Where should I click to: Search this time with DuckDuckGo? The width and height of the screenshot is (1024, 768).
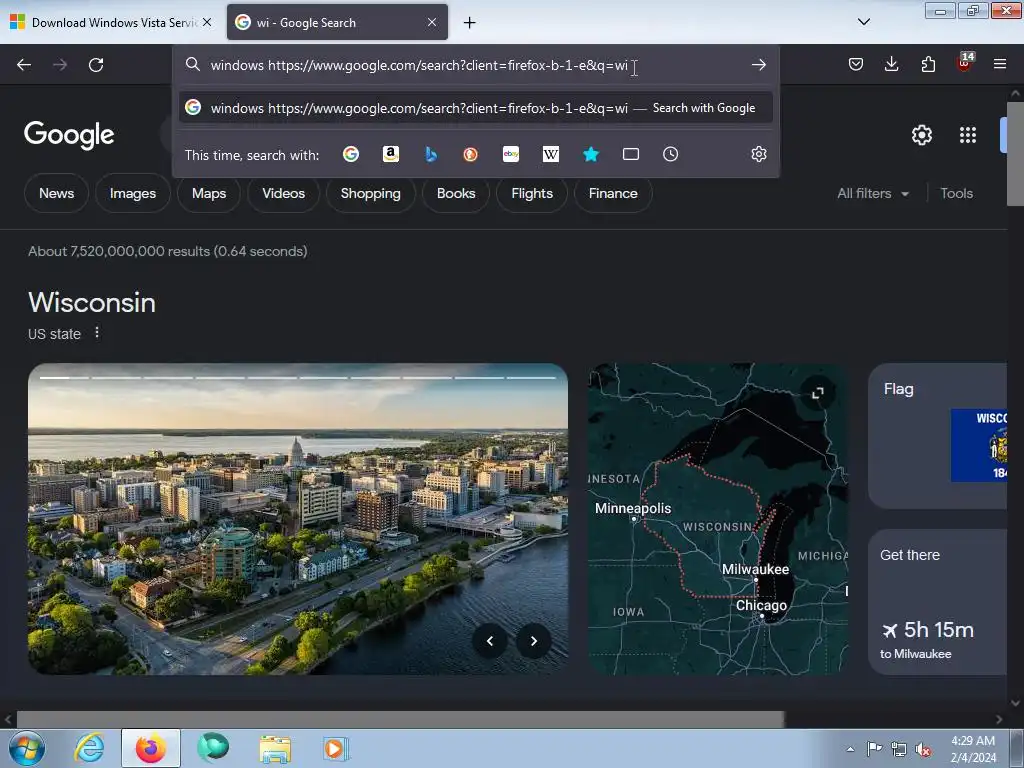[470, 154]
